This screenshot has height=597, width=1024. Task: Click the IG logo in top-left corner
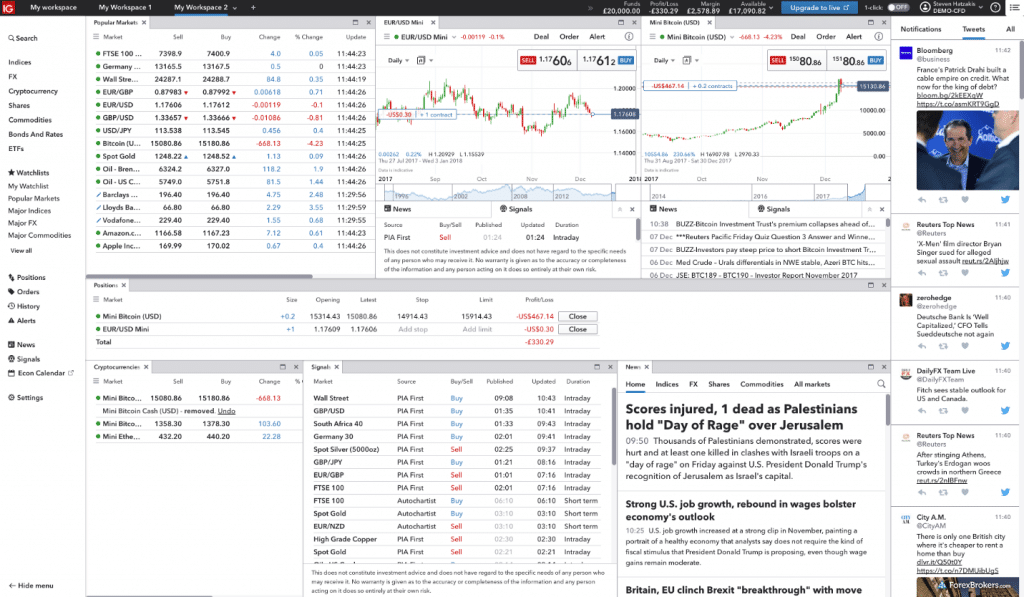pos(10,7)
